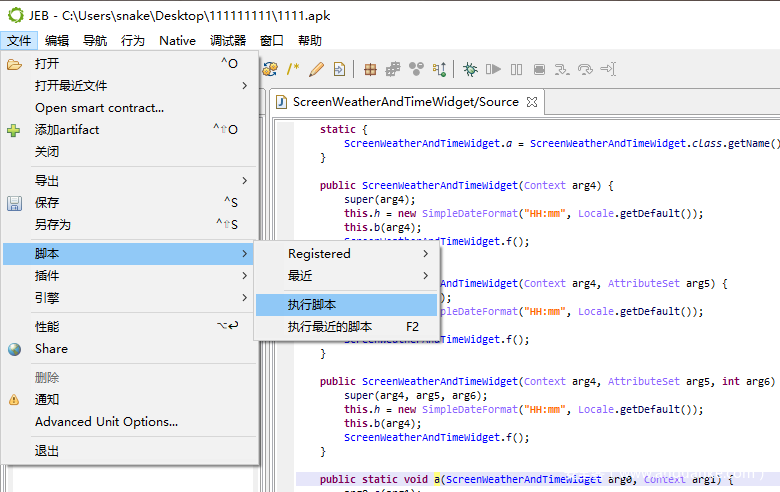Click the 保存 save menu item
780x492 pixels.
[47, 203]
